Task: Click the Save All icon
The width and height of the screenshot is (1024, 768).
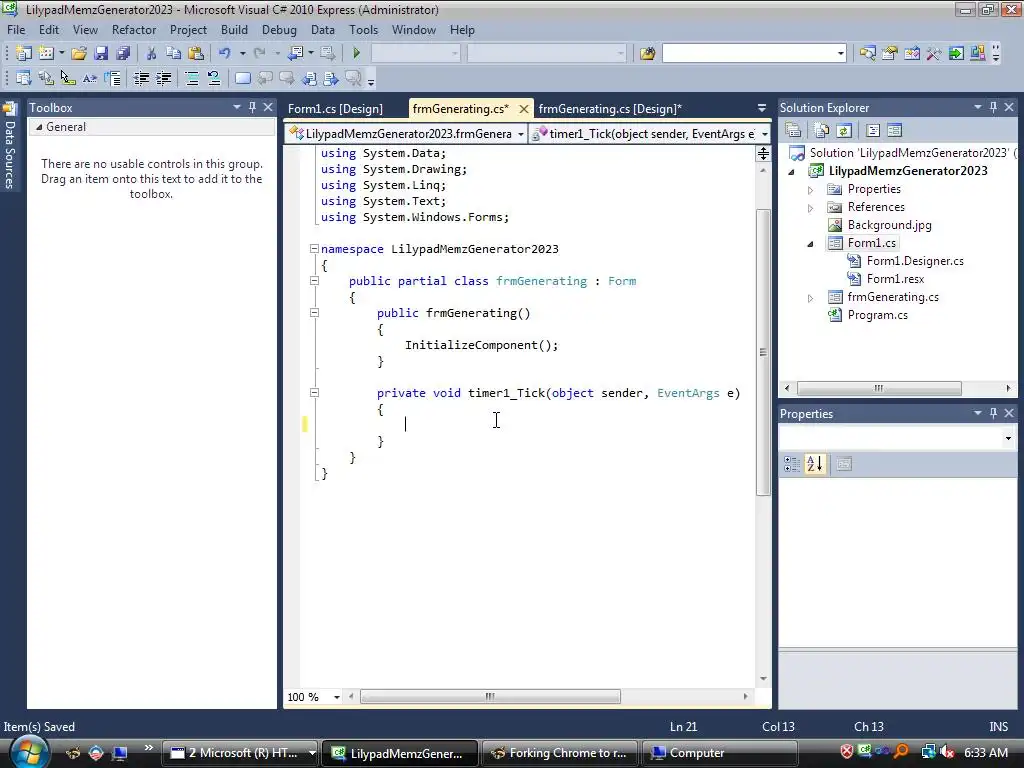Action: click(x=123, y=53)
